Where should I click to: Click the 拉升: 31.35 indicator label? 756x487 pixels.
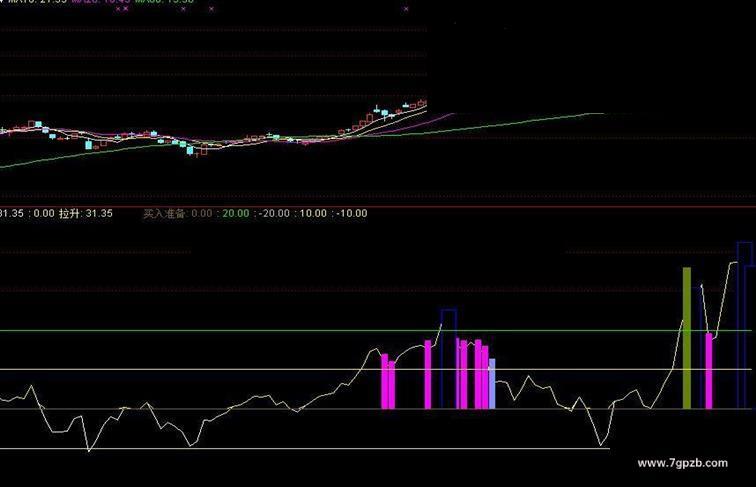[x=86, y=213]
